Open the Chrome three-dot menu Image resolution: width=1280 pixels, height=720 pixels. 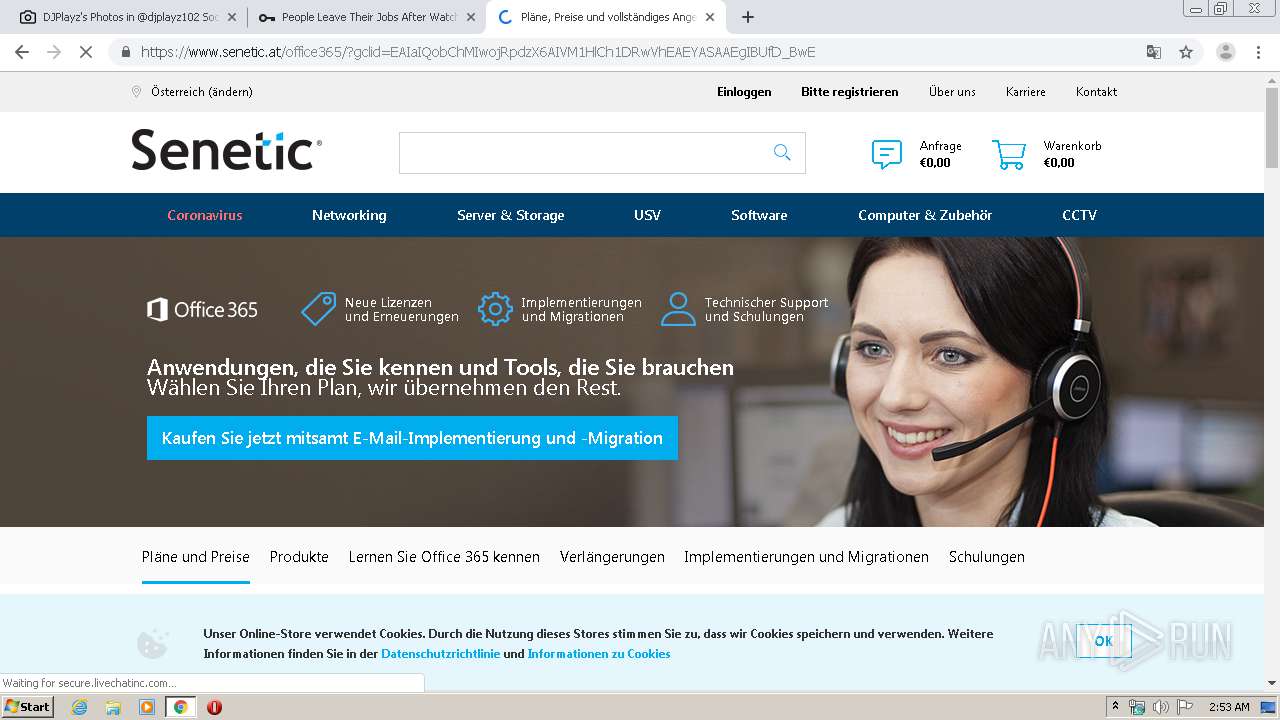pyautogui.click(x=1258, y=52)
